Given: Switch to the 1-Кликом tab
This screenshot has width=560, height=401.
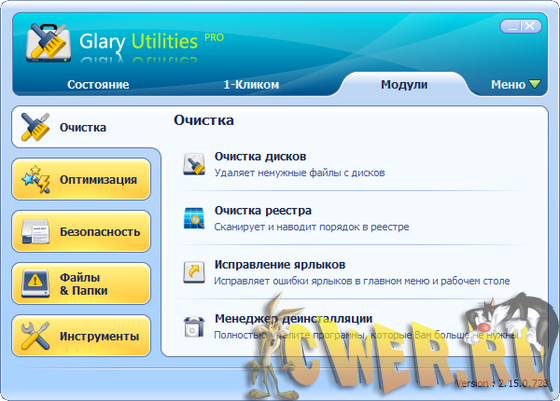Looking at the screenshot, I should (x=251, y=85).
